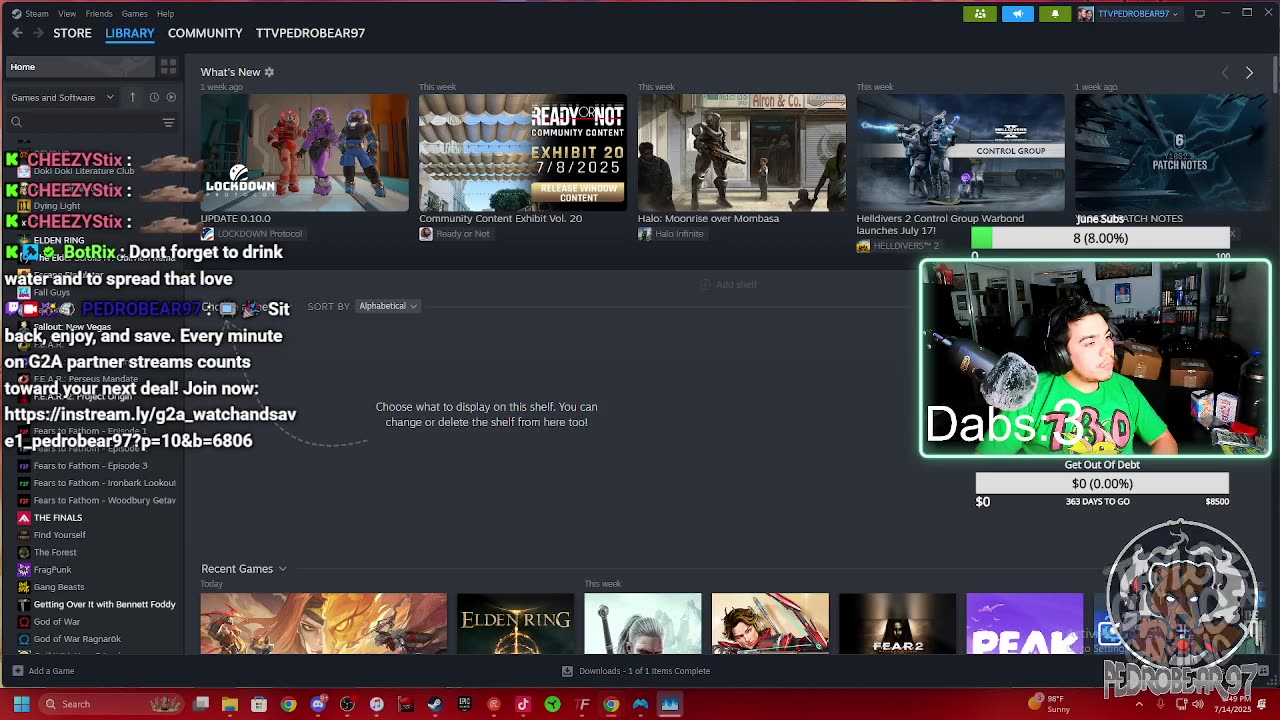Open What's New settings gear
1280x720 pixels.
click(269, 72)
